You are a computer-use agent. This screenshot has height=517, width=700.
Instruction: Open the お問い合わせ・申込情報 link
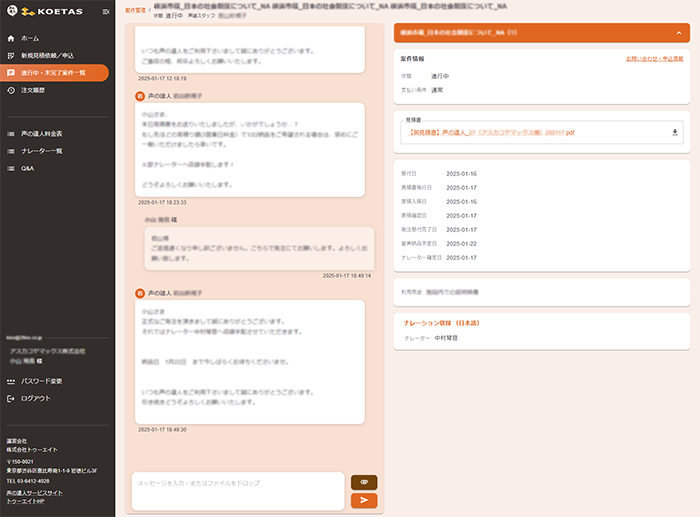(x=654, y=60)
